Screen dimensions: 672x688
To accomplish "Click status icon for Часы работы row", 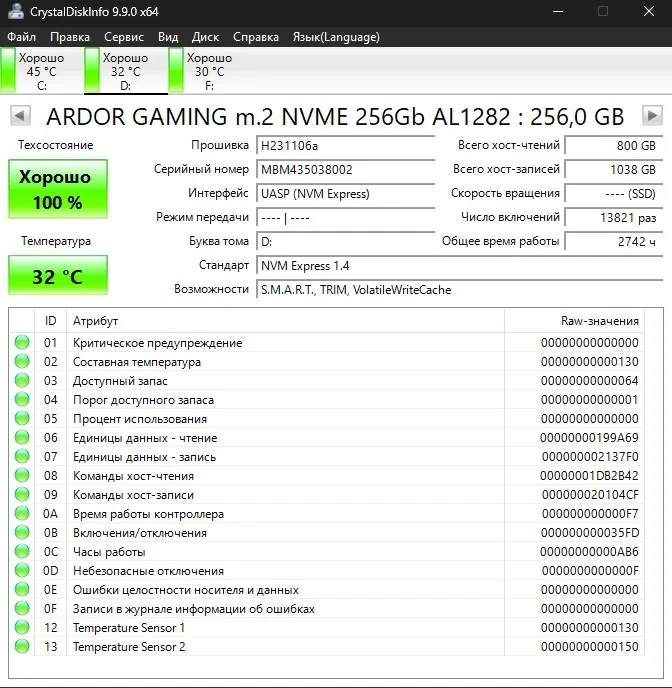I will (22, 552).
